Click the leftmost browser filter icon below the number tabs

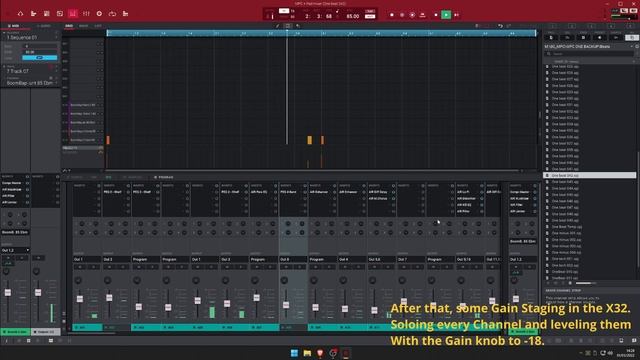click(x=551, y=38)
